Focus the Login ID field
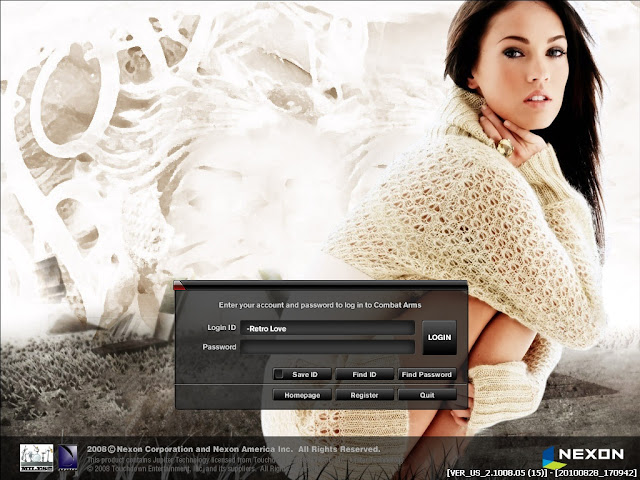Viewport: 640px width, 480px height. [327, 328]
